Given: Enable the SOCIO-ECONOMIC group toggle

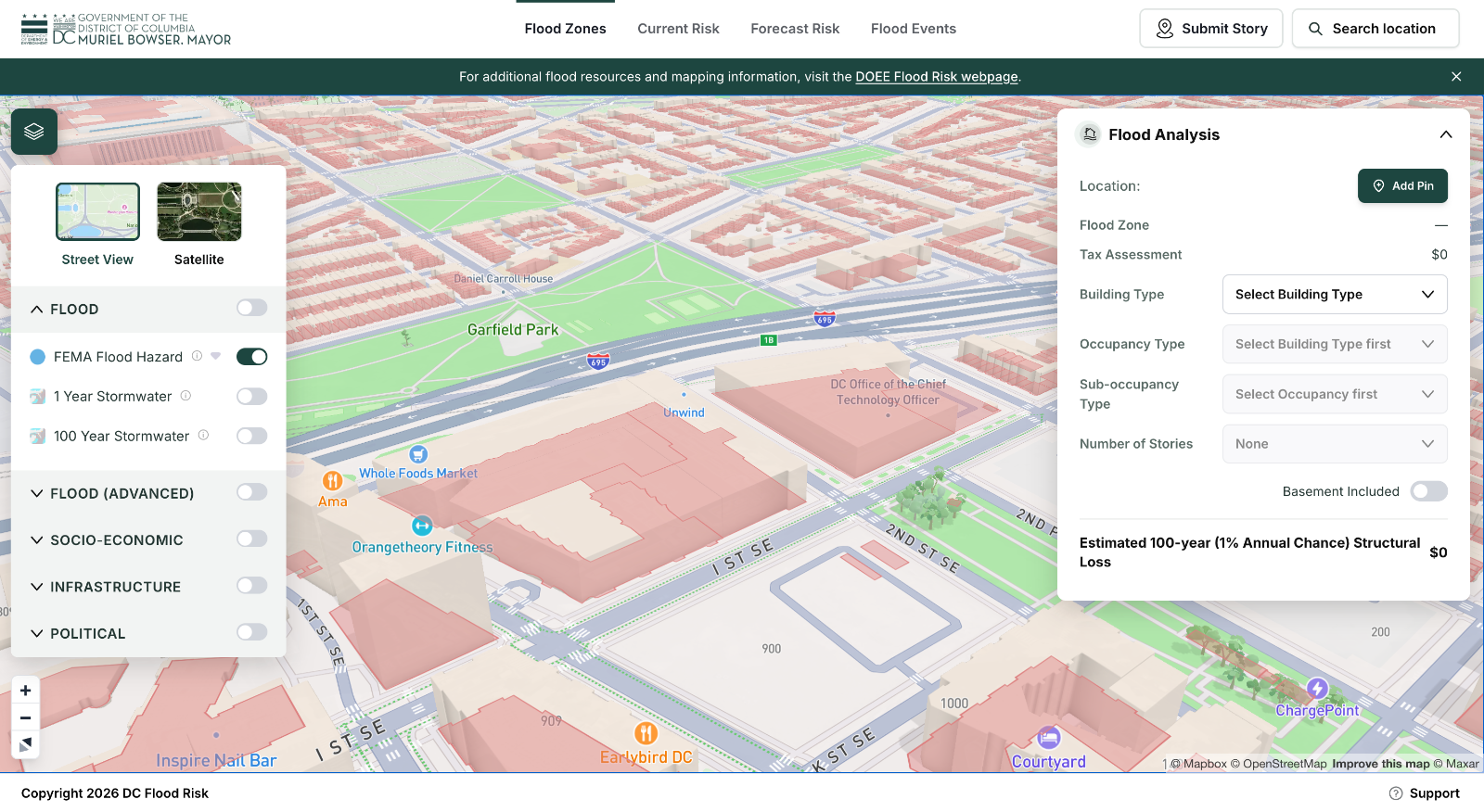Looking at the screenshot, I should click(251, 539).
